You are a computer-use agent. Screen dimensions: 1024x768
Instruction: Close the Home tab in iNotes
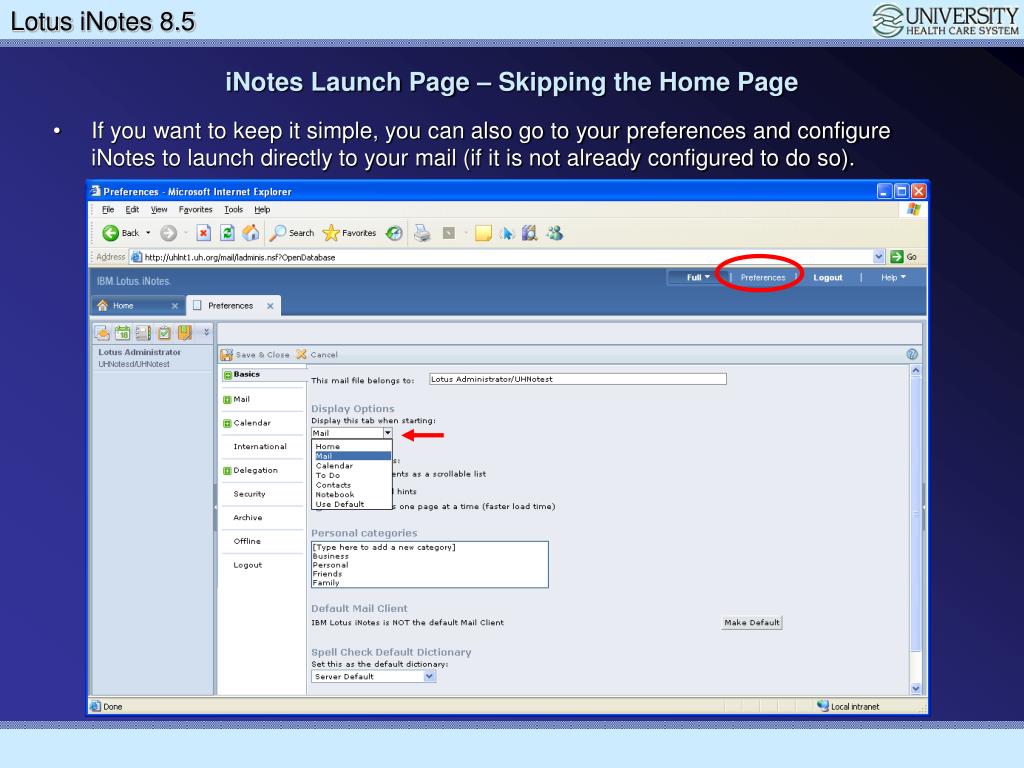coord(174,306)
